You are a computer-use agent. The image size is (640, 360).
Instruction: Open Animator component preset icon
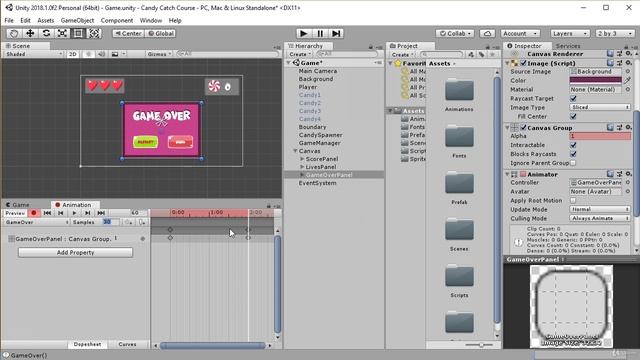620,174
